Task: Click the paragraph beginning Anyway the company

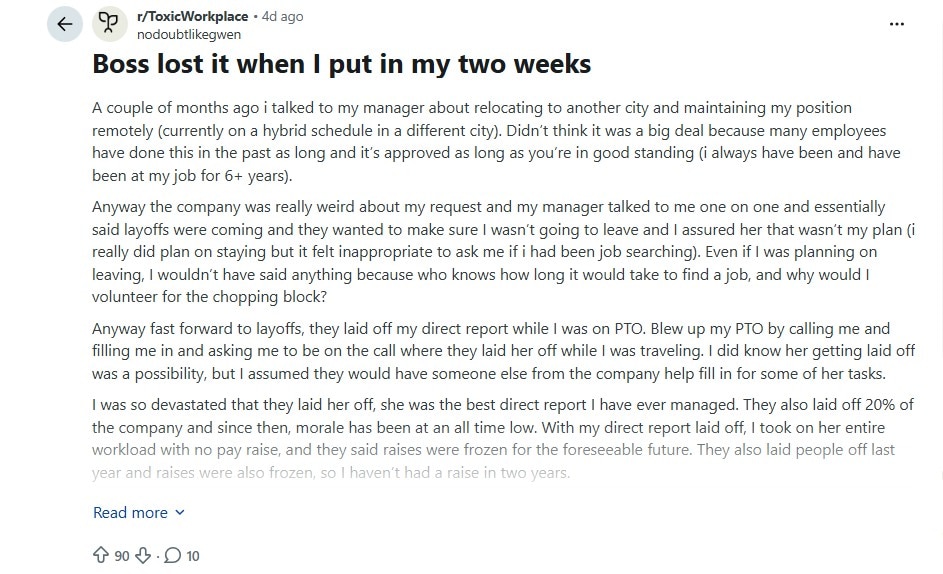Action: click(503, 252)
